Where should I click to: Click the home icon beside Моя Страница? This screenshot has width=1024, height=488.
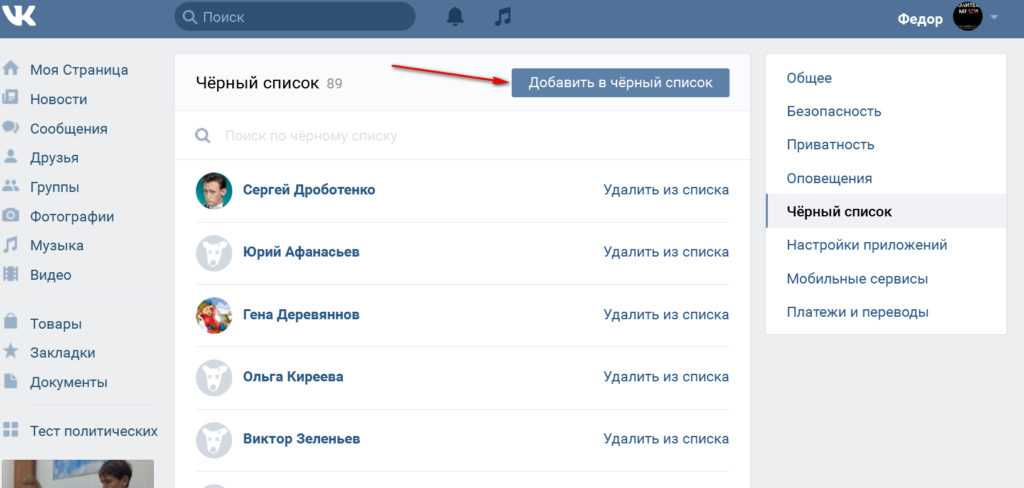(x=10, y=69)
